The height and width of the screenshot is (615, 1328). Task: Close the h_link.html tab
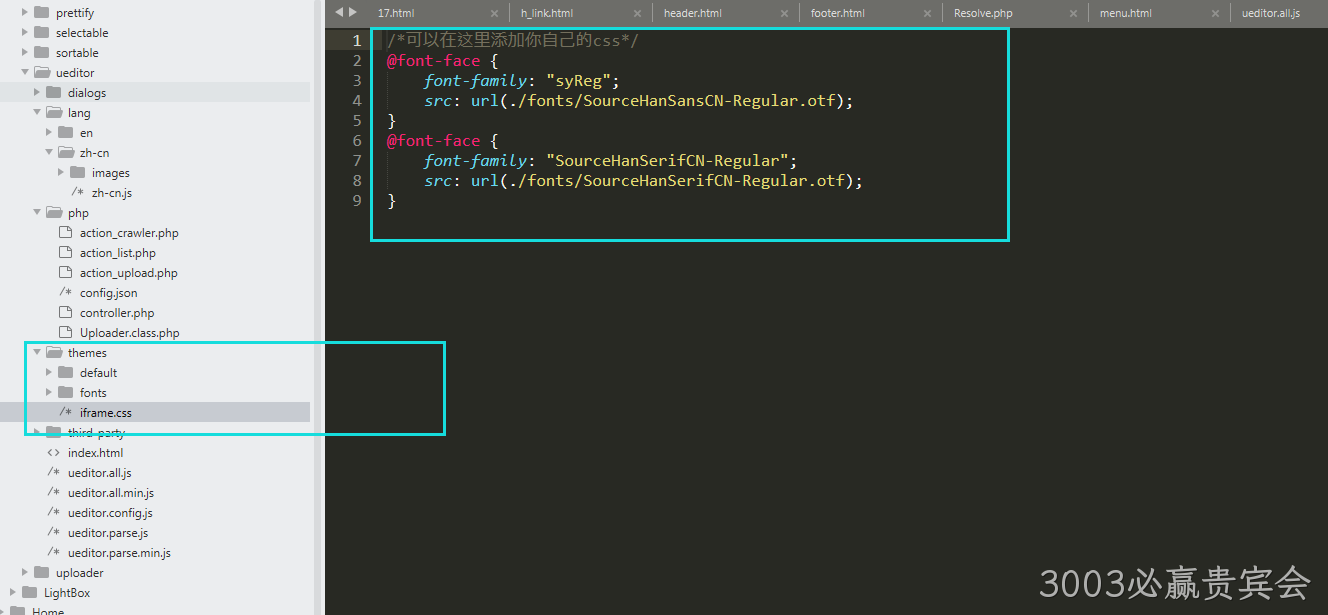point(637,14)
